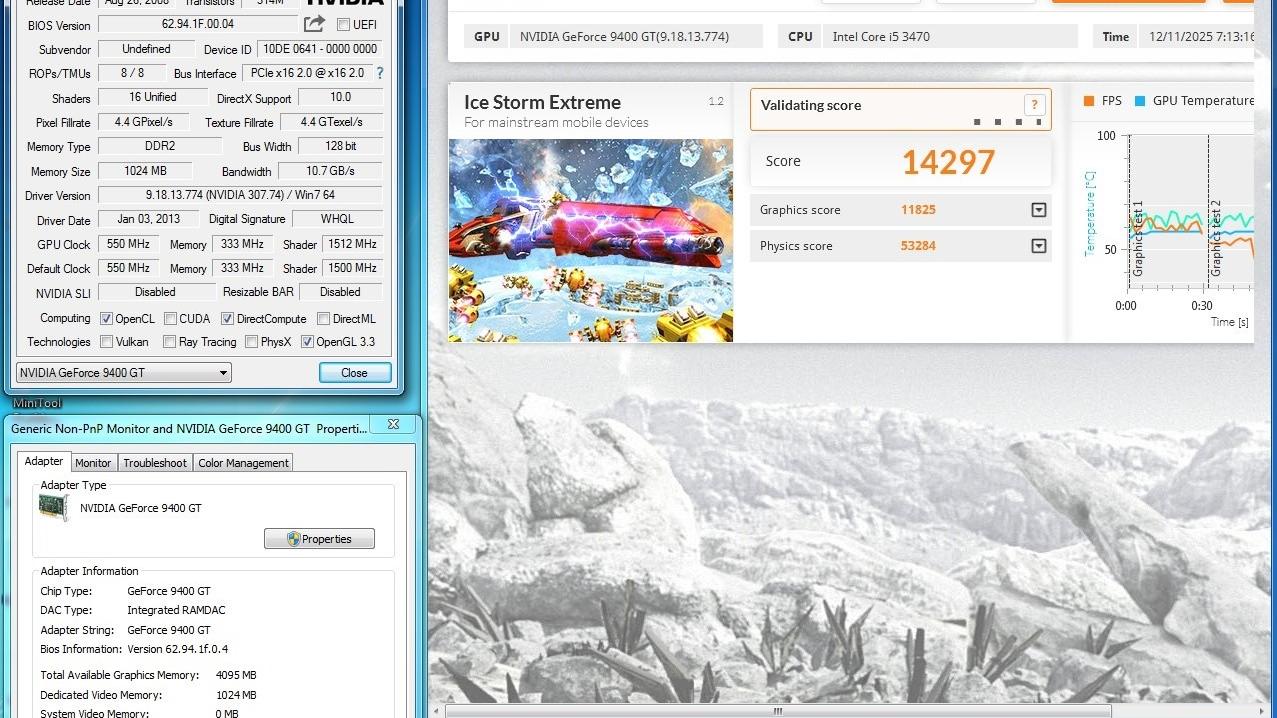Image resolution: width=1277 pixels, height=718 pixels.
Task: Click the Ice Storm Extreme thumbnail image
Action: point(590,240)
